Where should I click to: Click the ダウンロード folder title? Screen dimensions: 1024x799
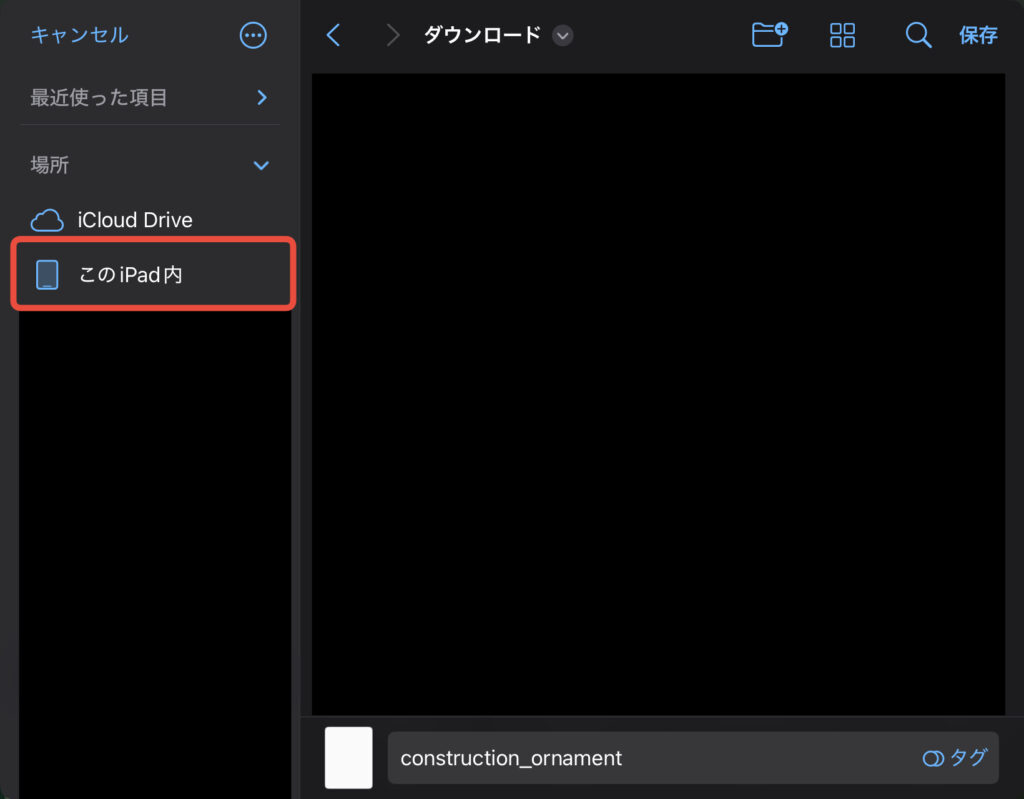482,35
